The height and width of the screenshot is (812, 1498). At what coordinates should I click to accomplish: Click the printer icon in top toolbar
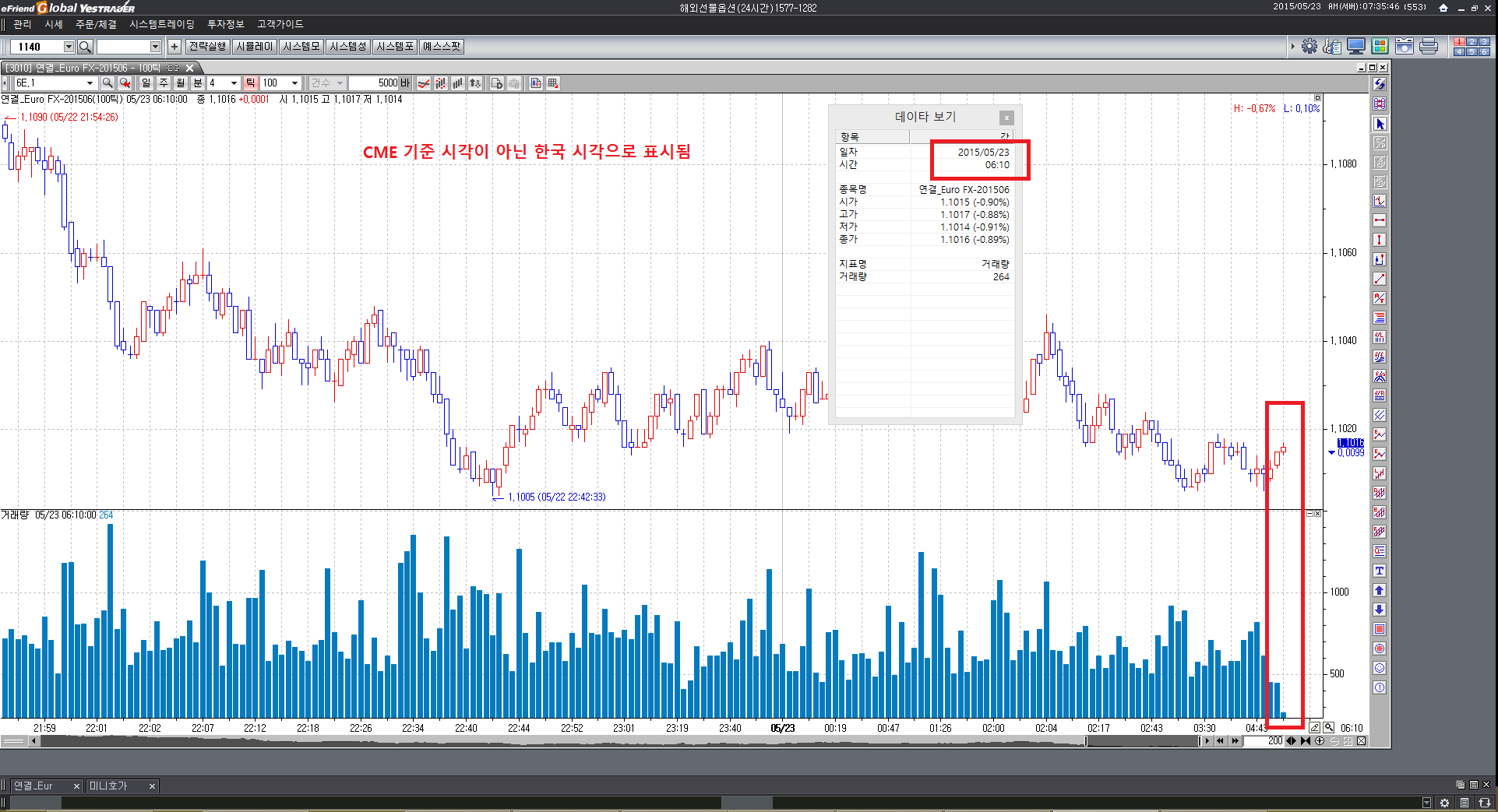click(1428, 47)
